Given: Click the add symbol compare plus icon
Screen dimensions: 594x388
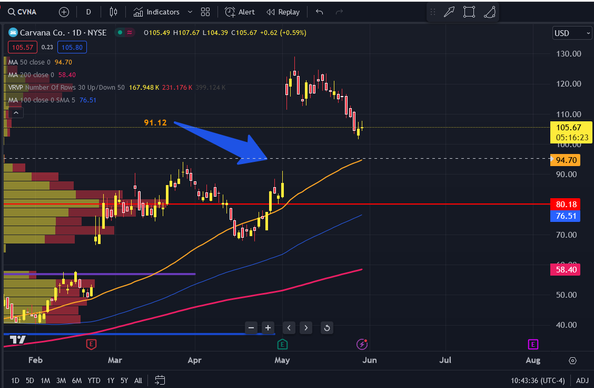Looking at the screenshot, I should pyautogui.click(x=64, y=12).
